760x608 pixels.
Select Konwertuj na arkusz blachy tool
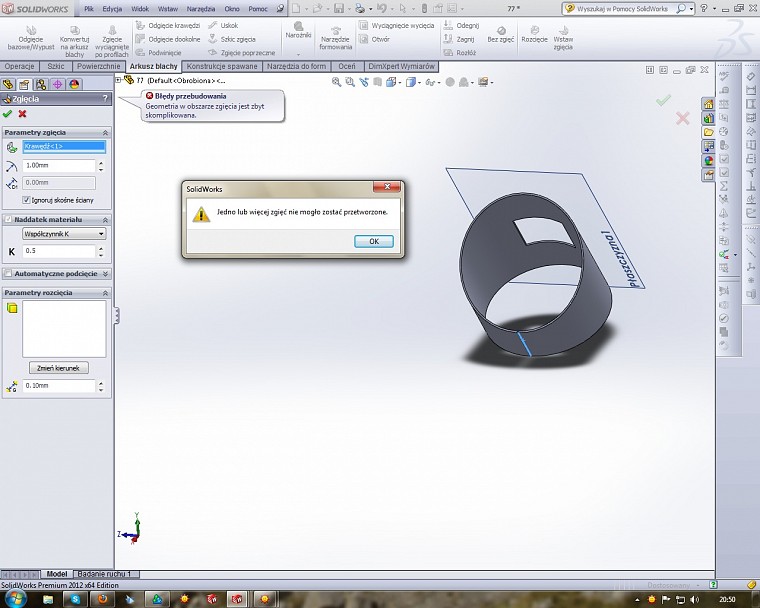(x=75, y=43)
